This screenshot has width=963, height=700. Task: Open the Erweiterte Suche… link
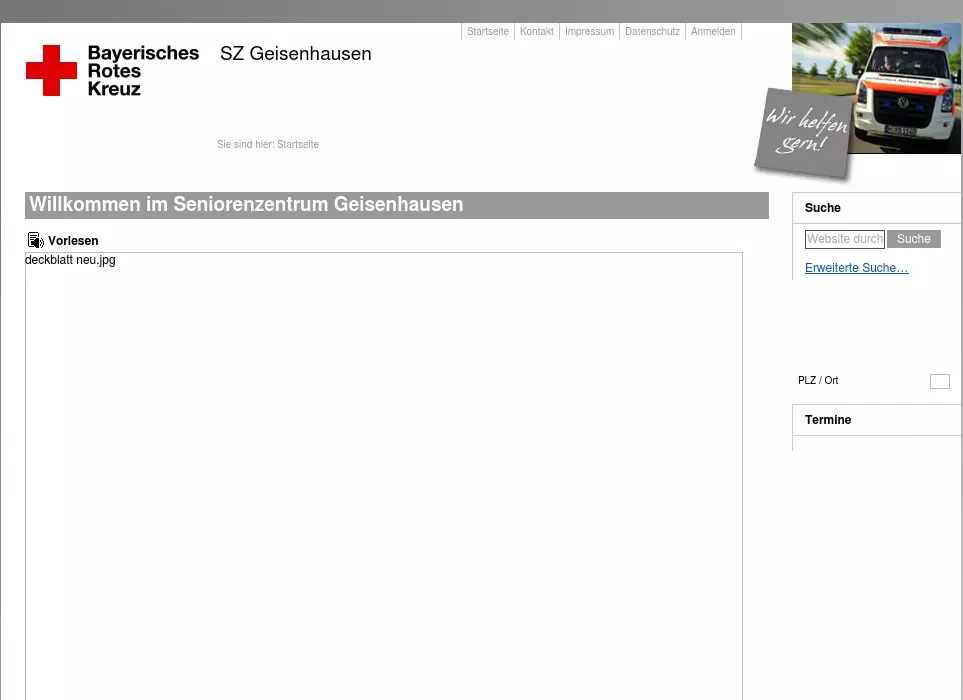856,268
